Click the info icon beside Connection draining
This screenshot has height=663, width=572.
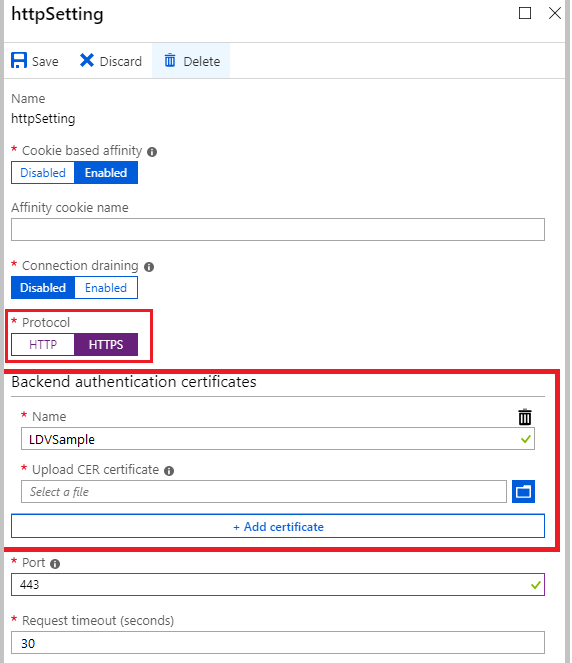coord(149,267)
